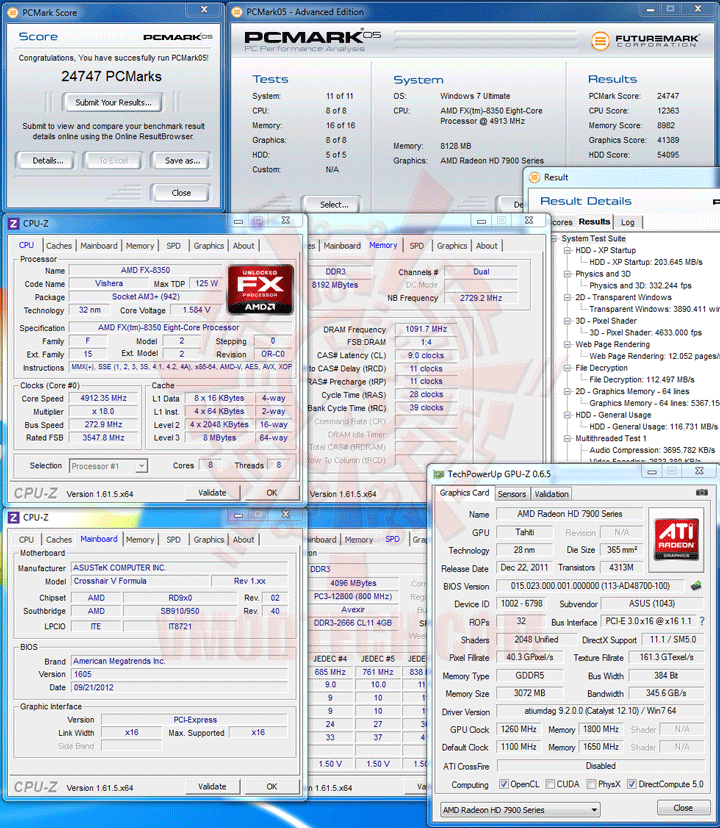Image resolution: width=720 pixels, height=828 pixels.
Task: Click Validate in the FX-8350 CPU-Z window
Action: coord(212,493)
